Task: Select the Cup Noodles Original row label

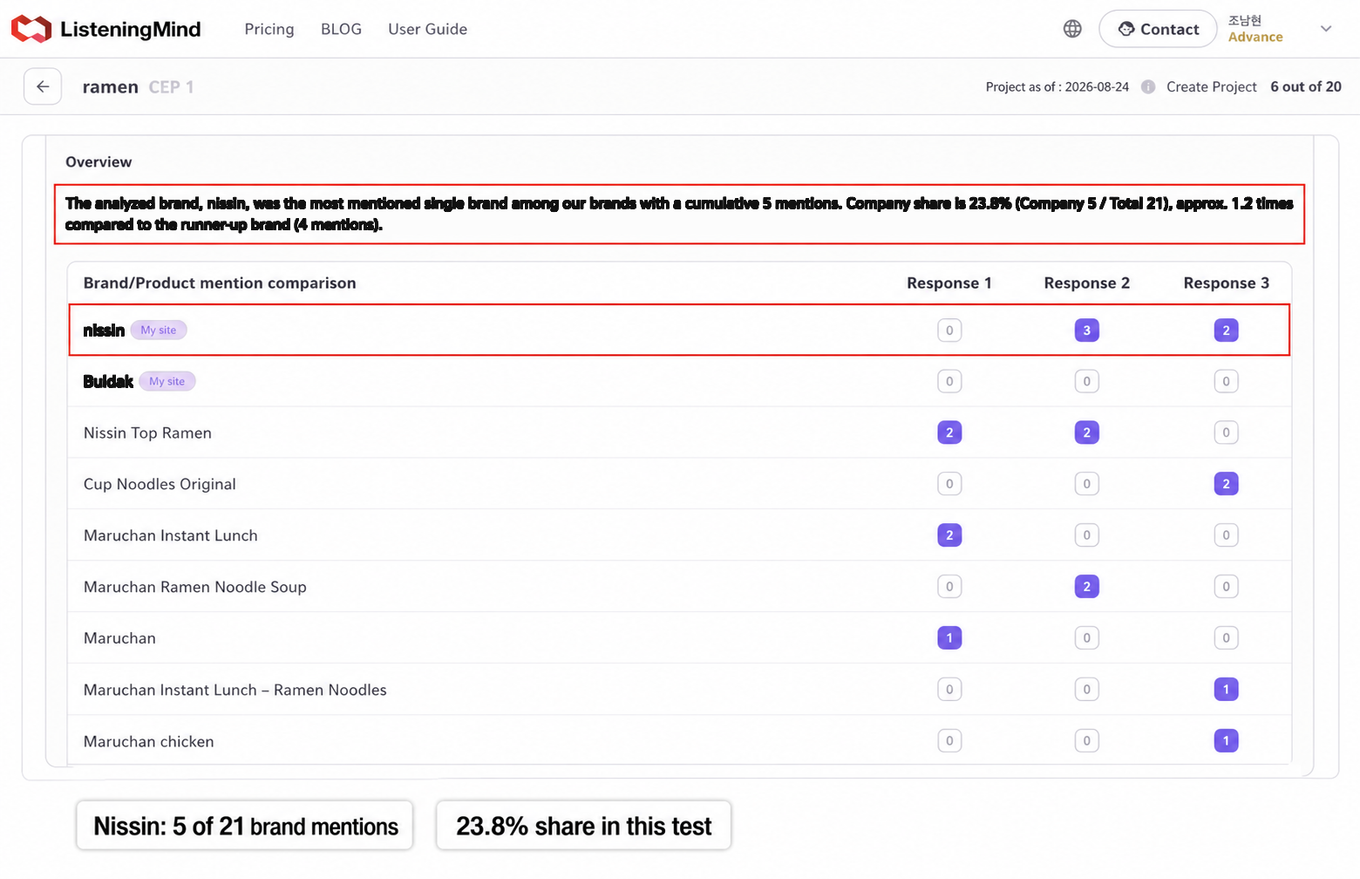Action: pyautogui.click(x=160, y=484)
